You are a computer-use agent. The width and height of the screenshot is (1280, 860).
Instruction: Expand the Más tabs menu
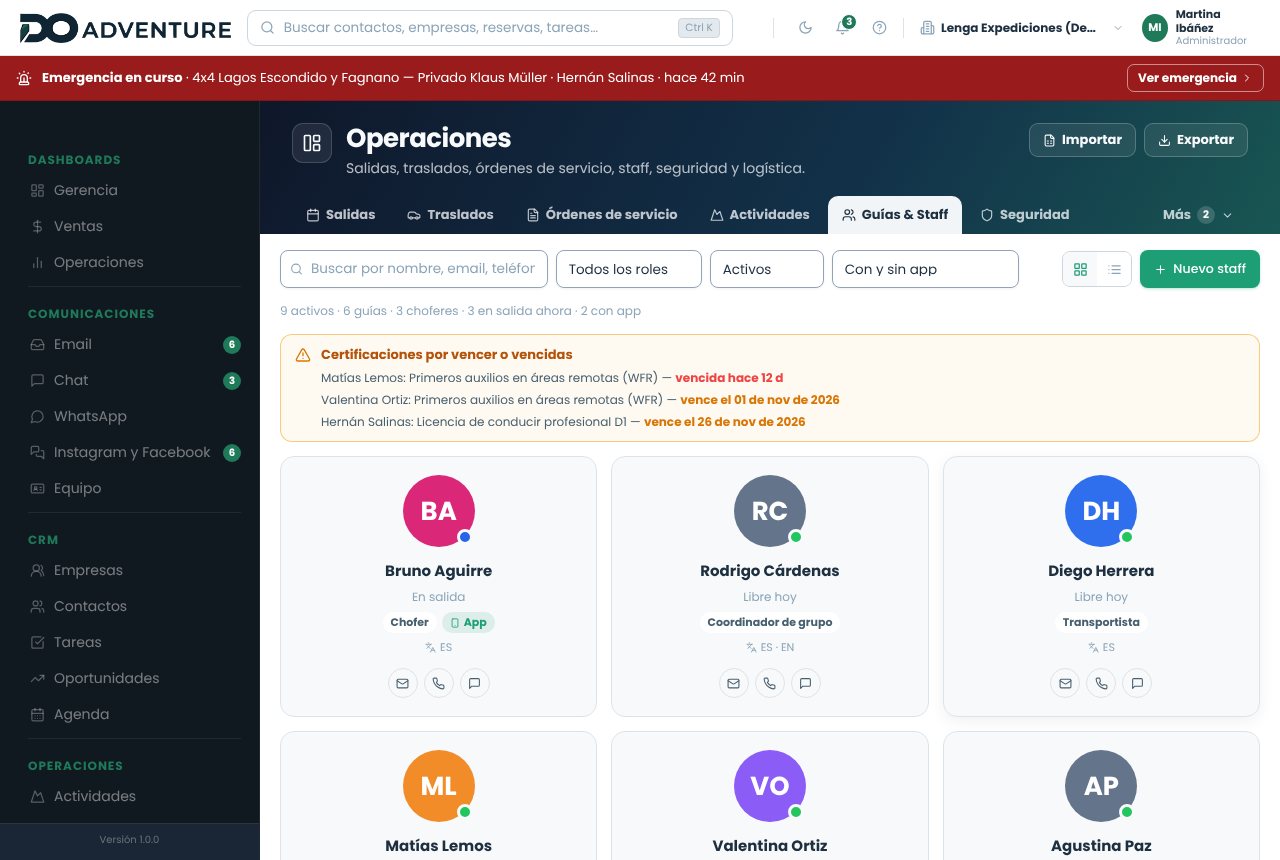tap(1197, 215)
